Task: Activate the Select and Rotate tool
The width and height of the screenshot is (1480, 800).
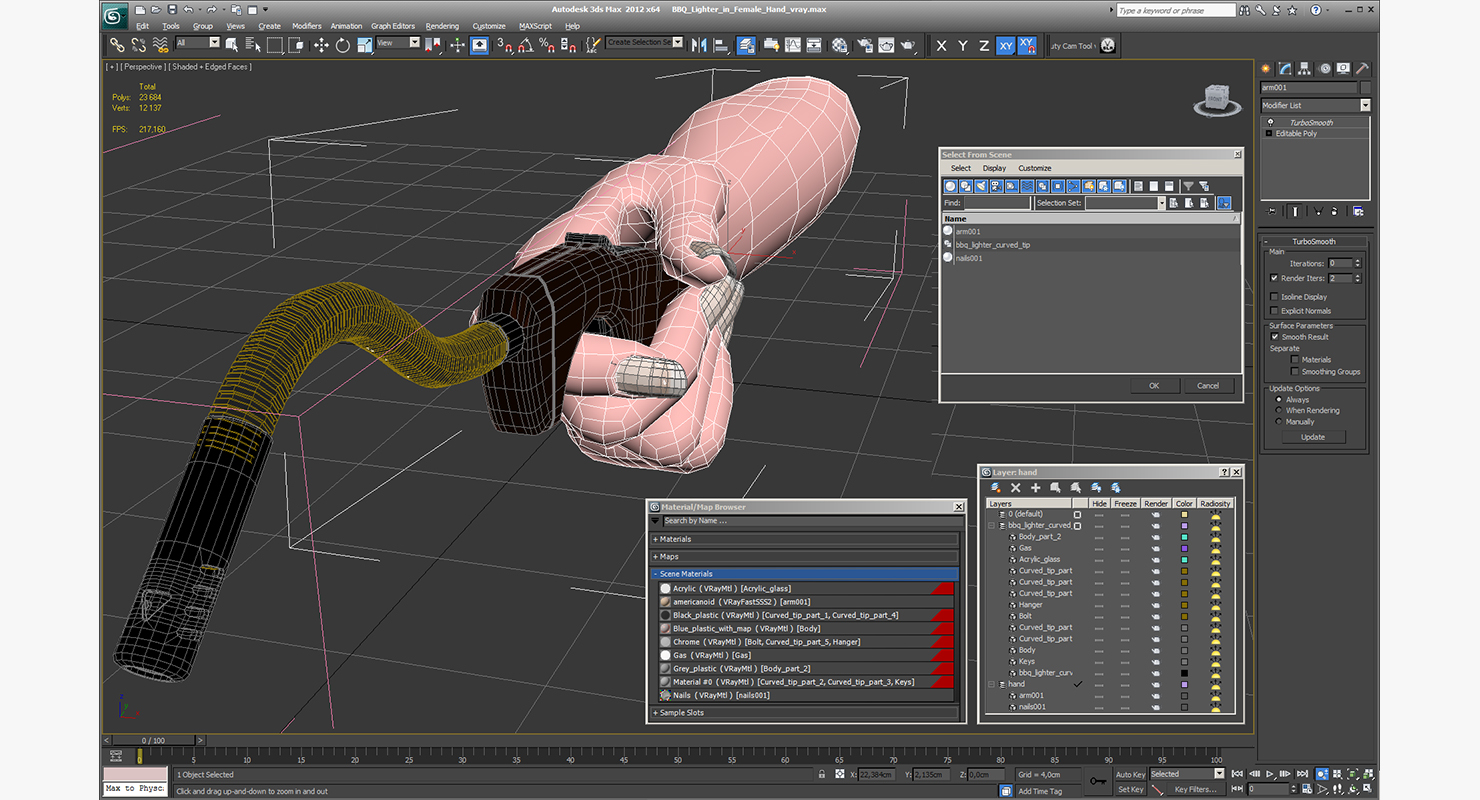Action: (x=343, y=45)
